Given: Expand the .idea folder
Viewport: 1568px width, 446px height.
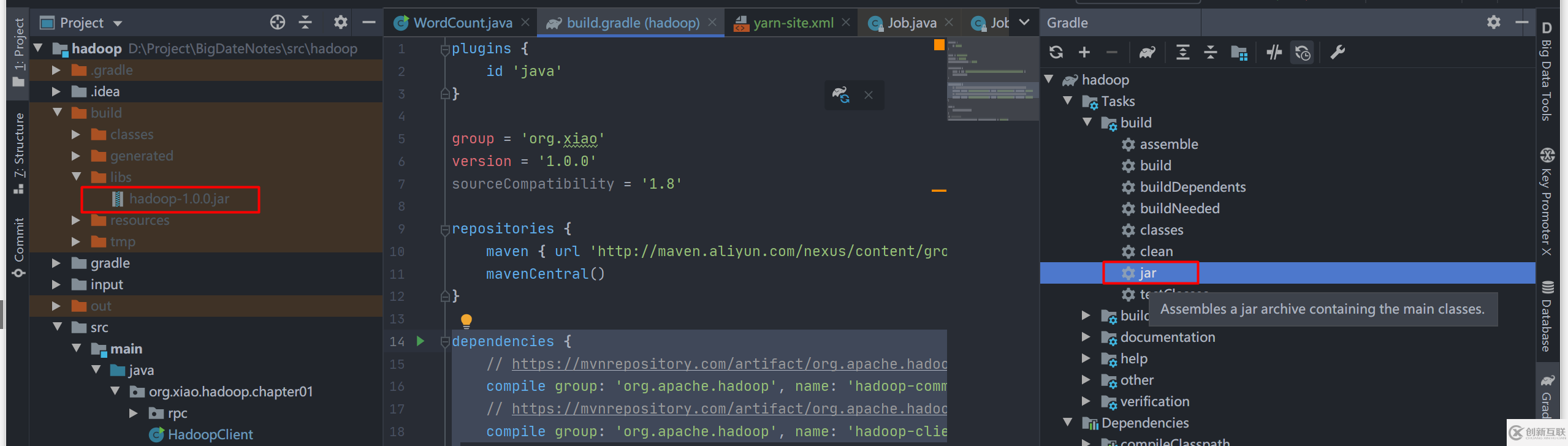Looking at the screenshot, I should [56, 91].
